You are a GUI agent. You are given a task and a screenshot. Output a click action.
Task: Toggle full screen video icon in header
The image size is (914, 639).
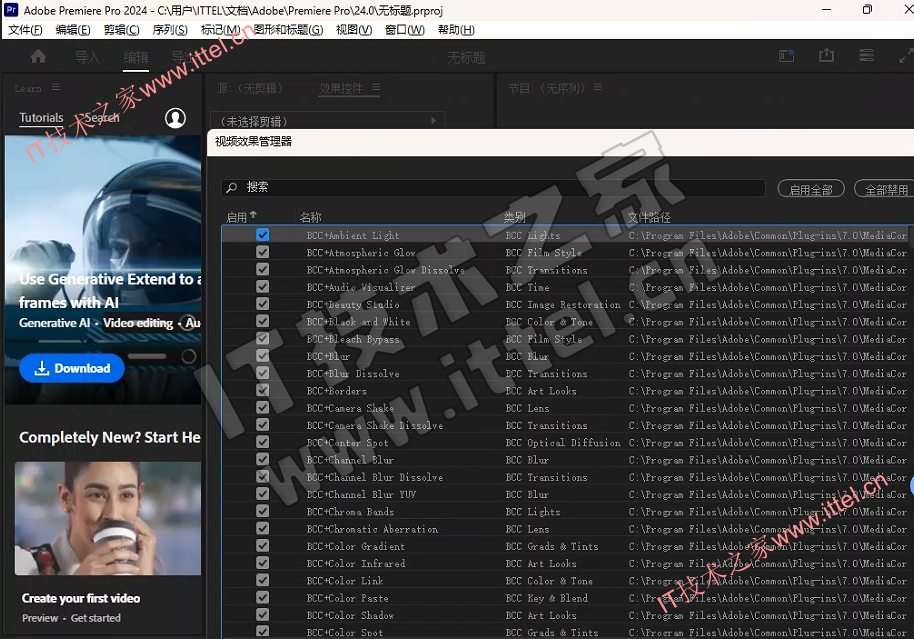[906, 56]
